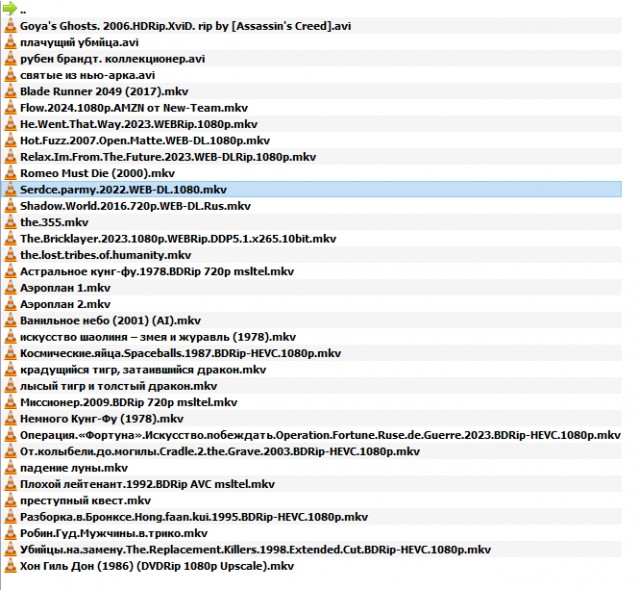
Task: Select file name рубен брандт. коллекционер.avi
Action: 112,59
